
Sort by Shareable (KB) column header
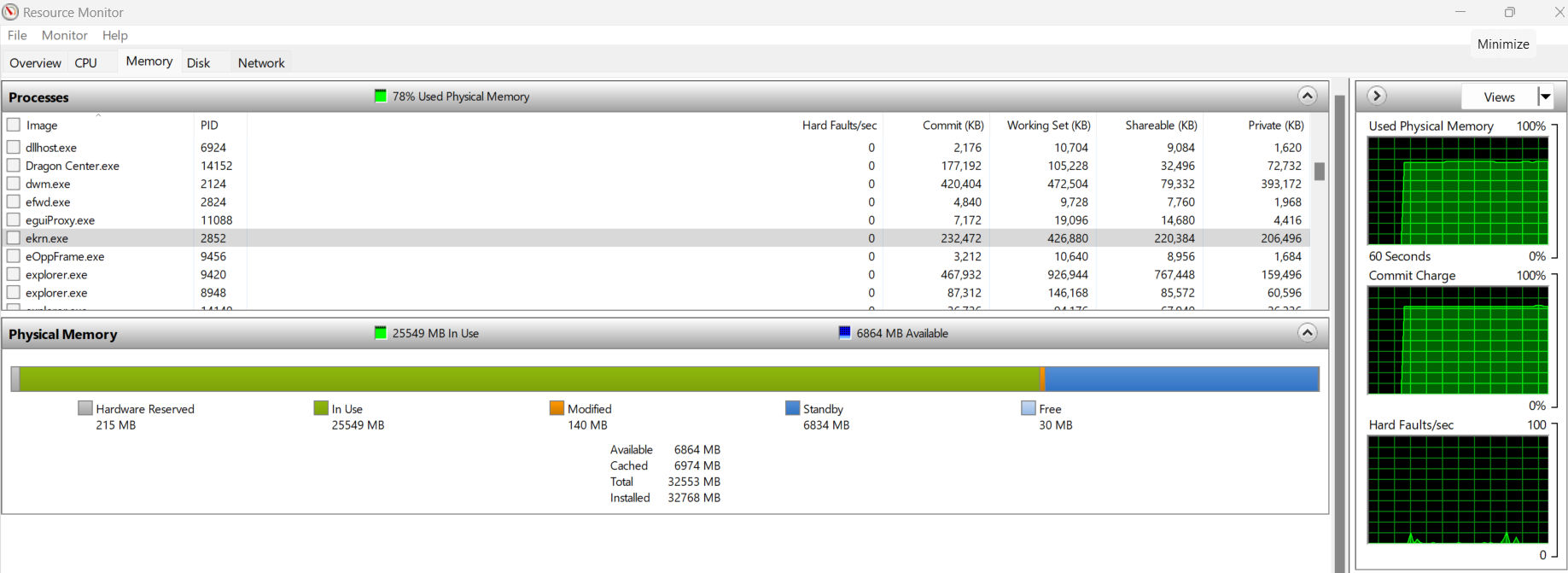[1161, 125]
